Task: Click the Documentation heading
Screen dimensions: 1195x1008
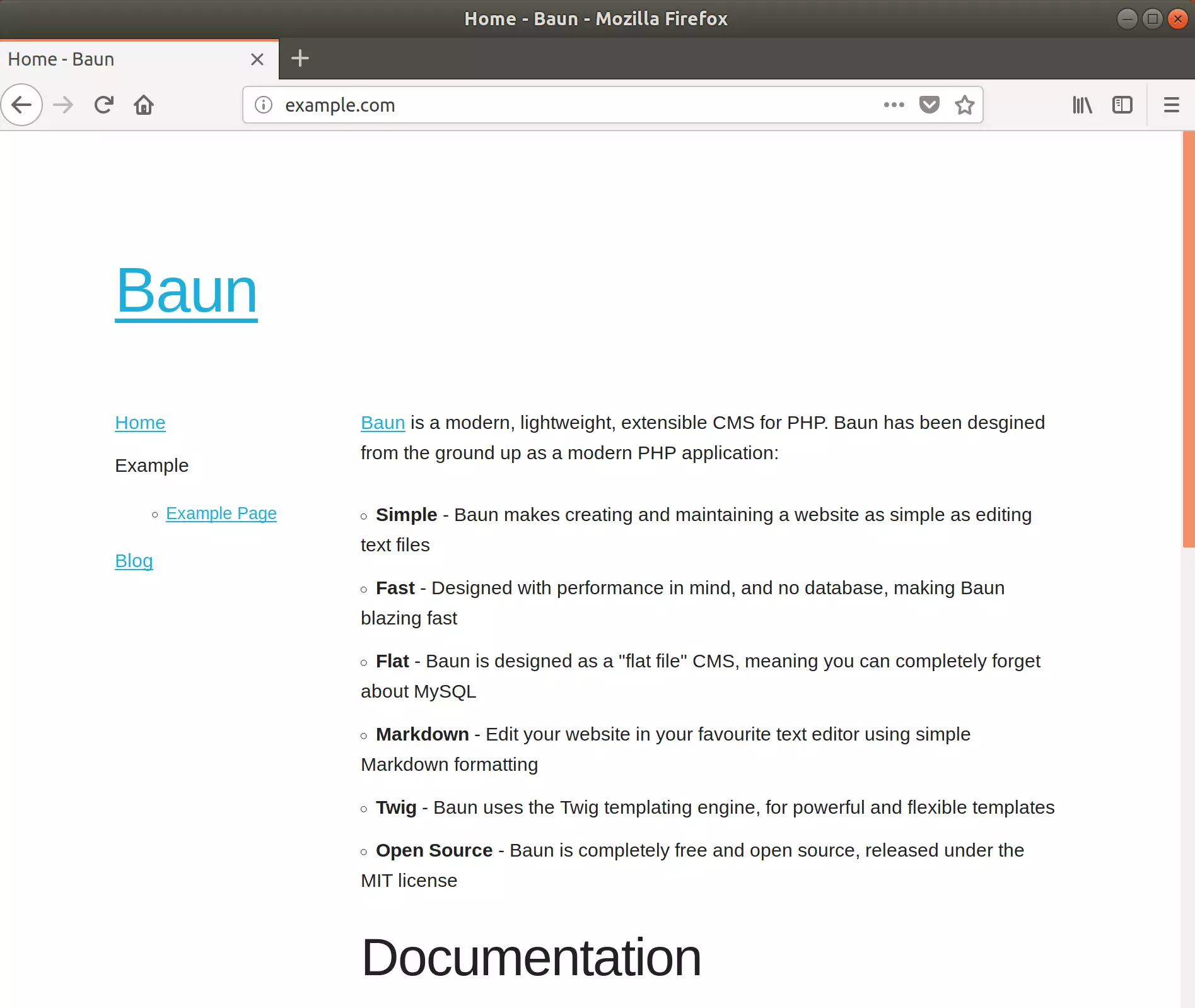Action: tap(531, 958)
